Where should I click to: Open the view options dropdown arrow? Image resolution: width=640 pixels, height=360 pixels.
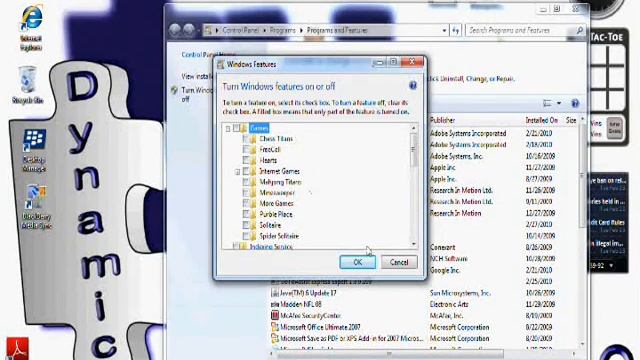559,103
